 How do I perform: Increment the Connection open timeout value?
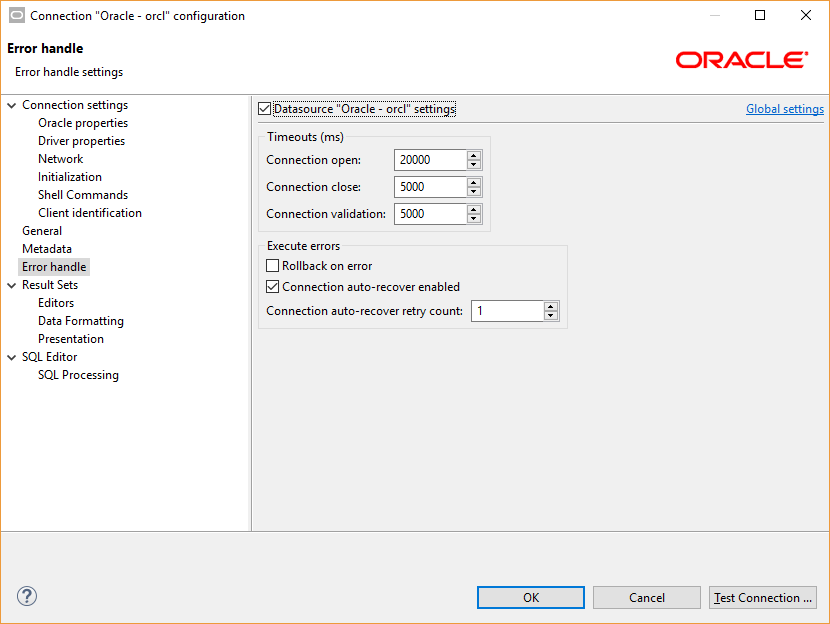pos(473,154)
